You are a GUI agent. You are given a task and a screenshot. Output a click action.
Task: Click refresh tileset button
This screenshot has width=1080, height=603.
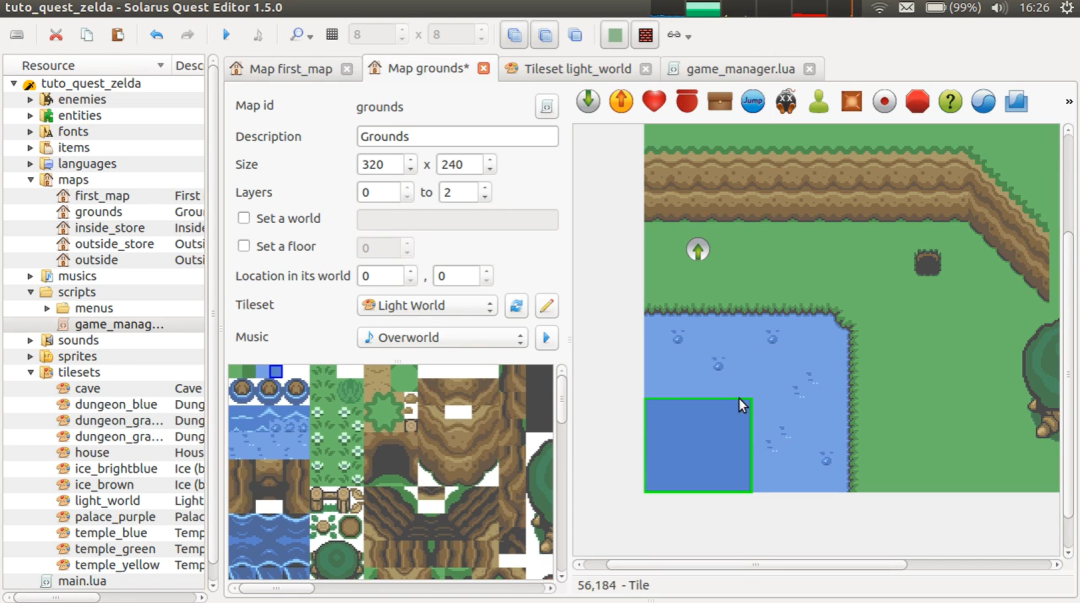(x=516, y=305)
